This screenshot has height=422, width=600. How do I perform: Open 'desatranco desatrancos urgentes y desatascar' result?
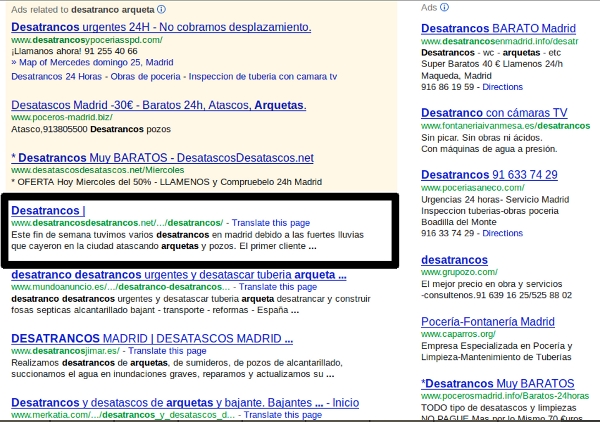[179, 275]
